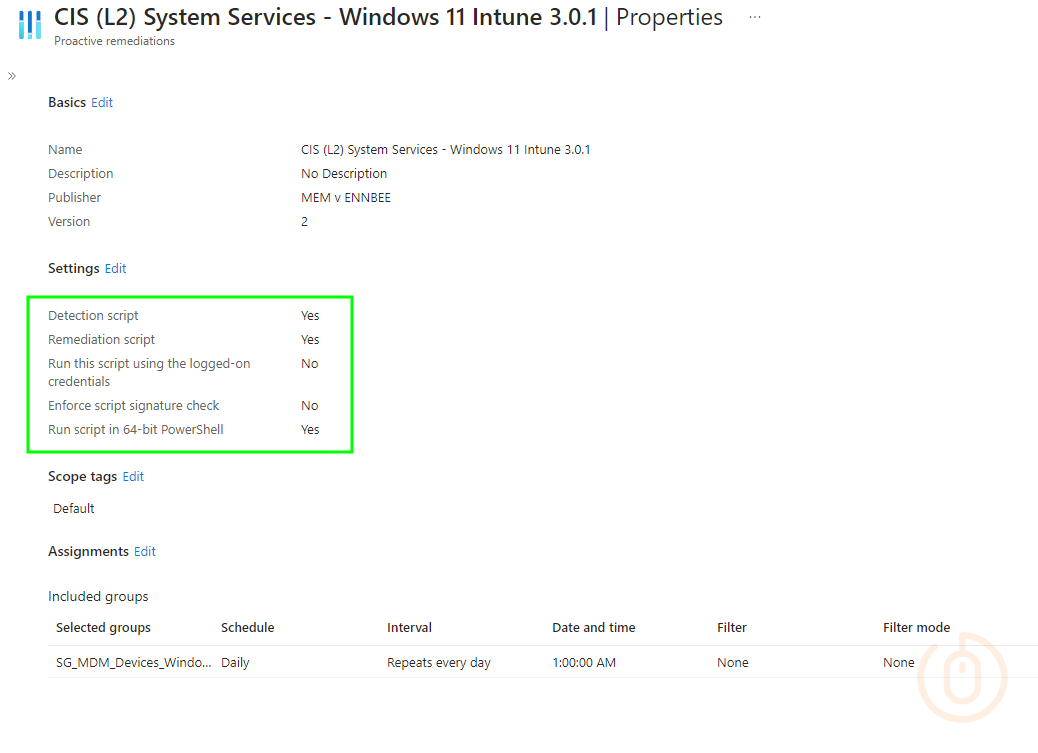Click the Default scope tag
1038x753 pixels.
(73, 508)
